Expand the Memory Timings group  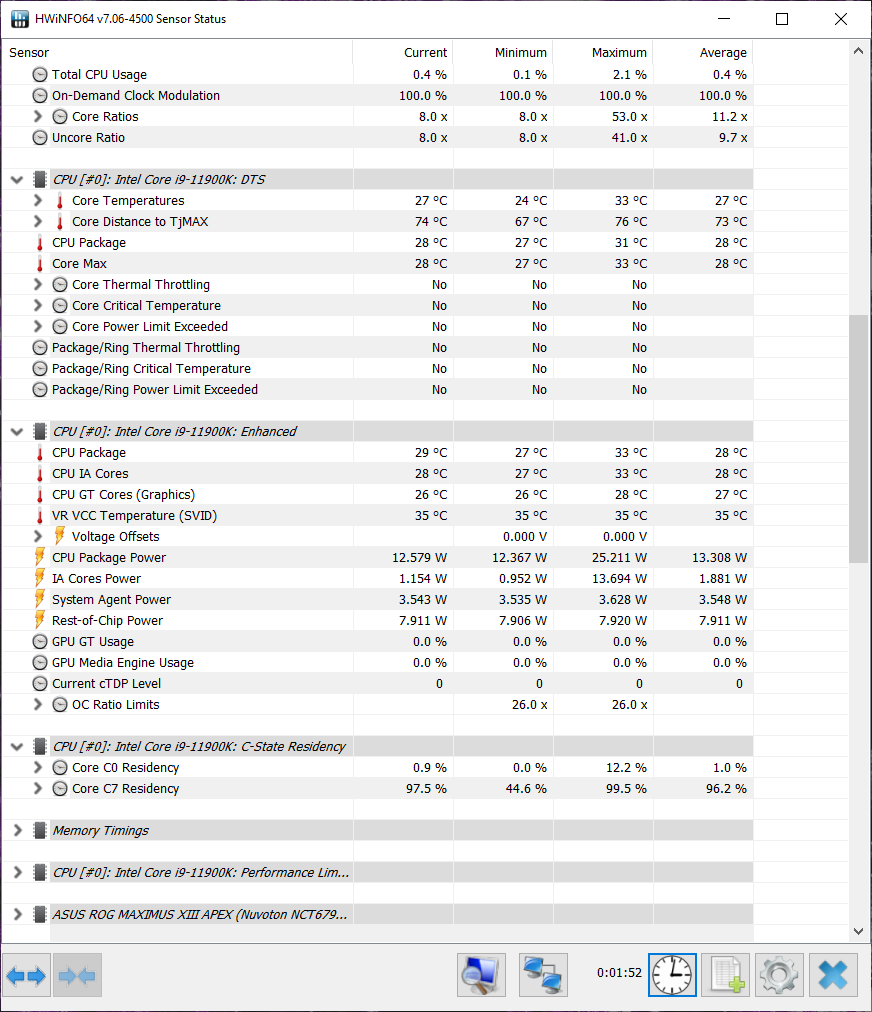(17, 831)
